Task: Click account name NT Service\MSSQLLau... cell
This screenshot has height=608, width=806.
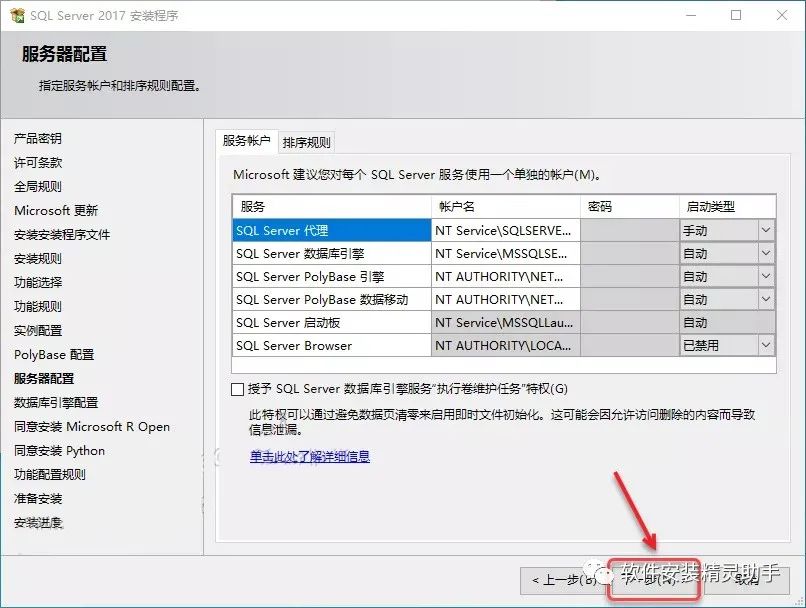Action: point(506,322)
